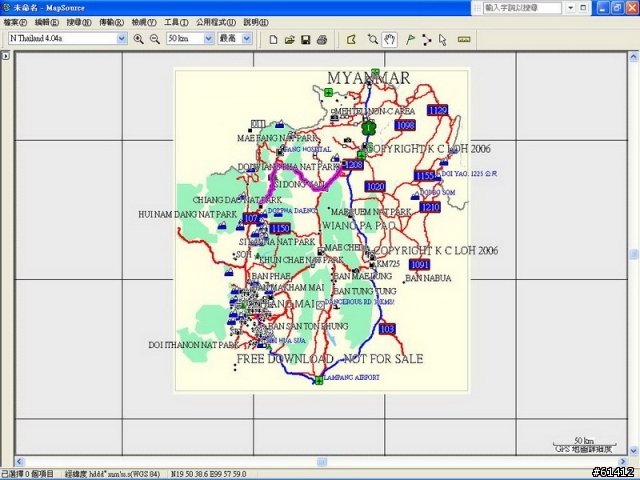Save using the floppy disk icon

coord(306,40)
